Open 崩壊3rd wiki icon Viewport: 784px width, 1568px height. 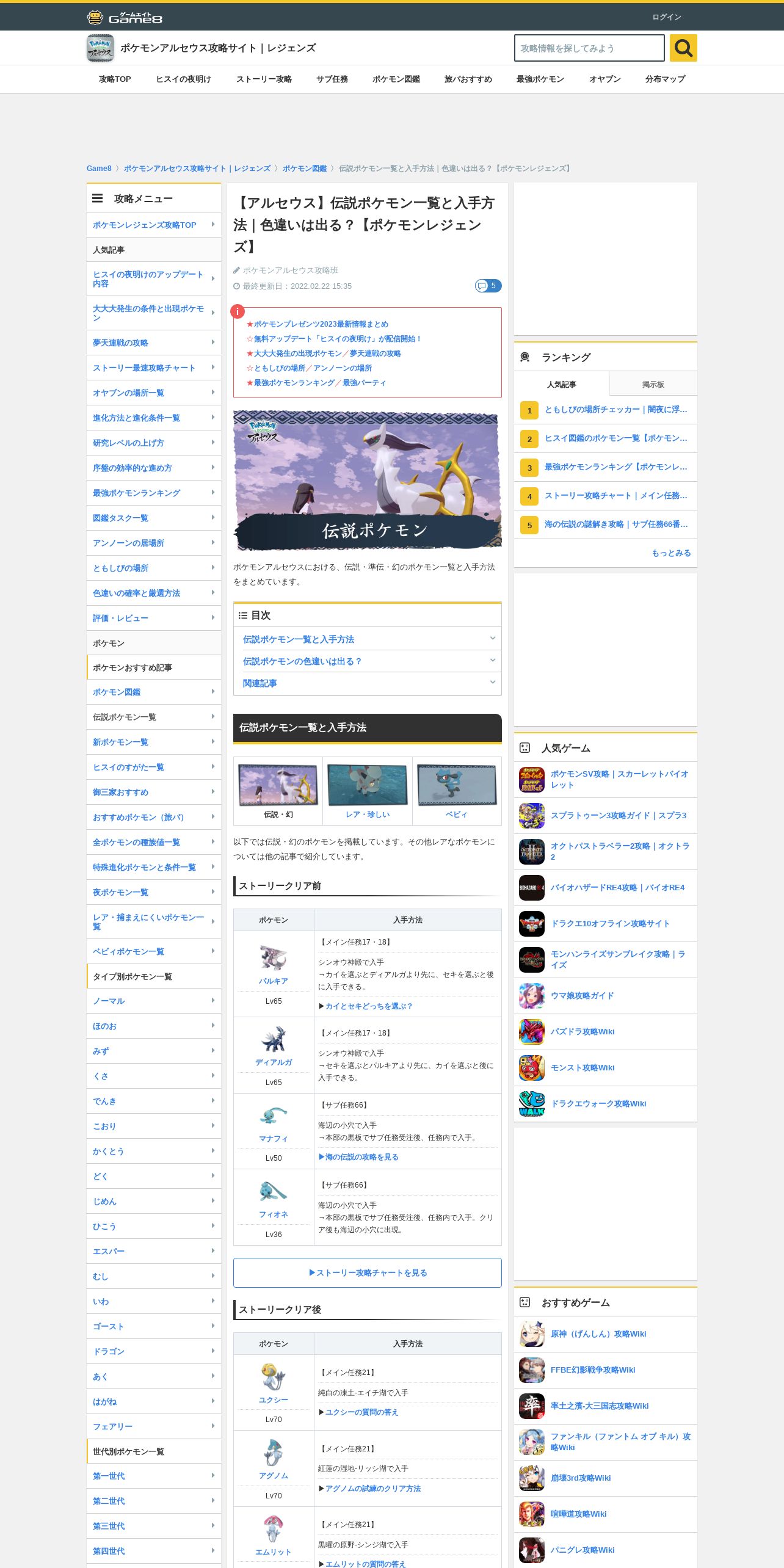coord(532,1478)
